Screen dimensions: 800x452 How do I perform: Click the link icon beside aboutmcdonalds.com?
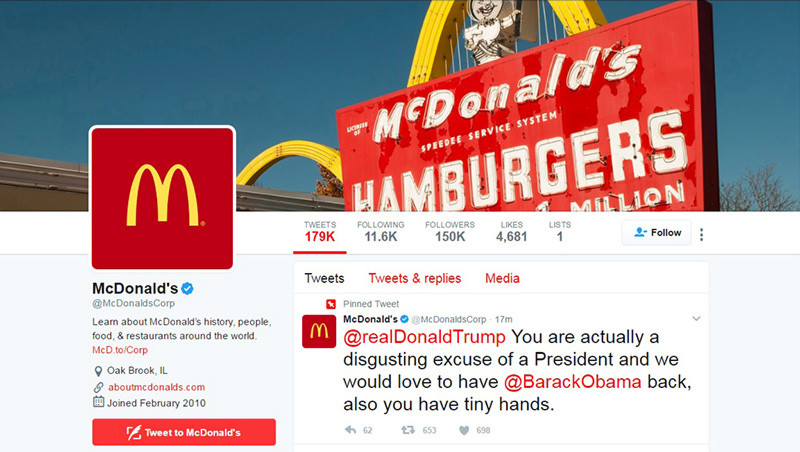[98, 387]
